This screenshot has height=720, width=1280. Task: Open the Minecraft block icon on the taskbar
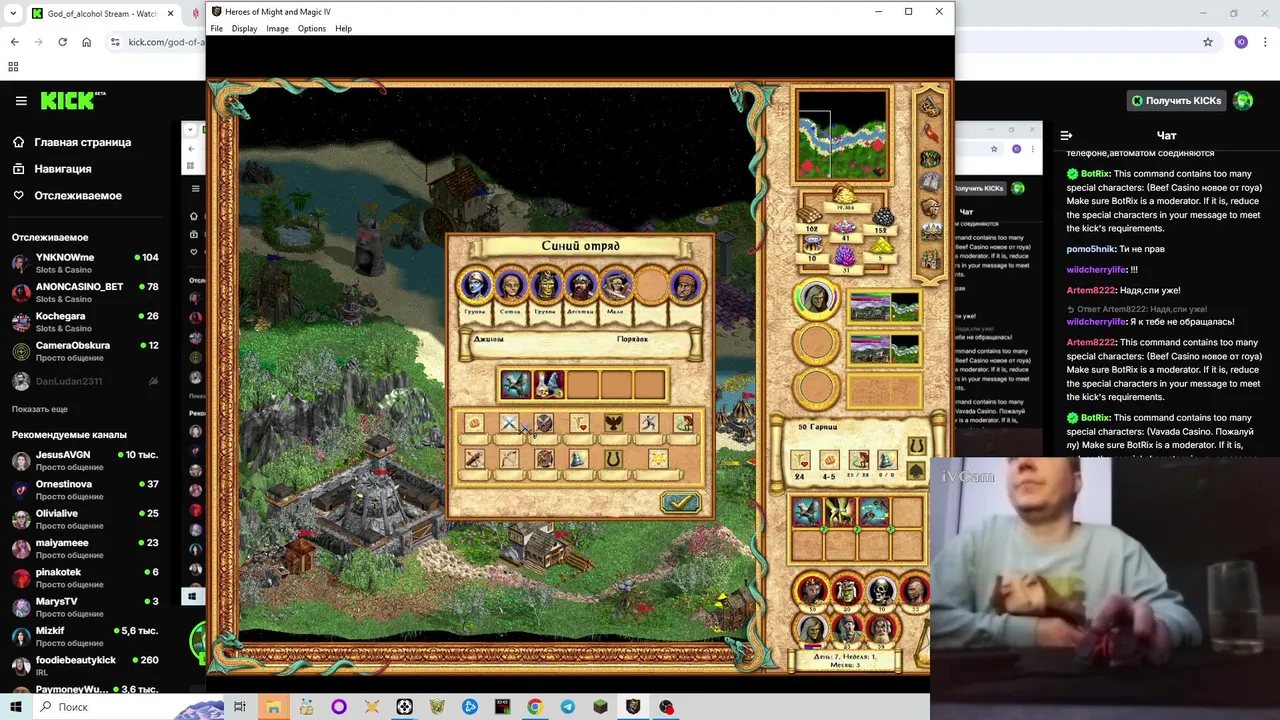[600, 707]
